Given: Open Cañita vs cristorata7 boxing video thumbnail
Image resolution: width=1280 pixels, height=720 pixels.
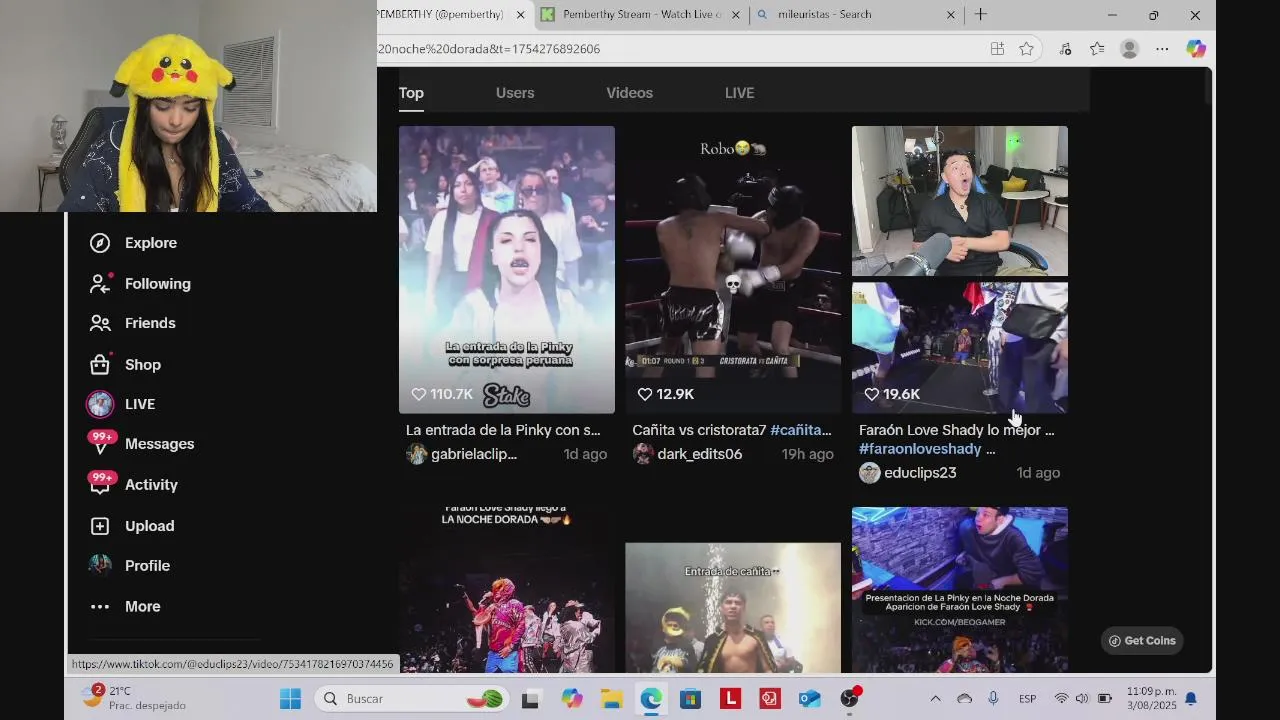Looking at the screenshot, I should pyautogui.click(x=733, y=270).
